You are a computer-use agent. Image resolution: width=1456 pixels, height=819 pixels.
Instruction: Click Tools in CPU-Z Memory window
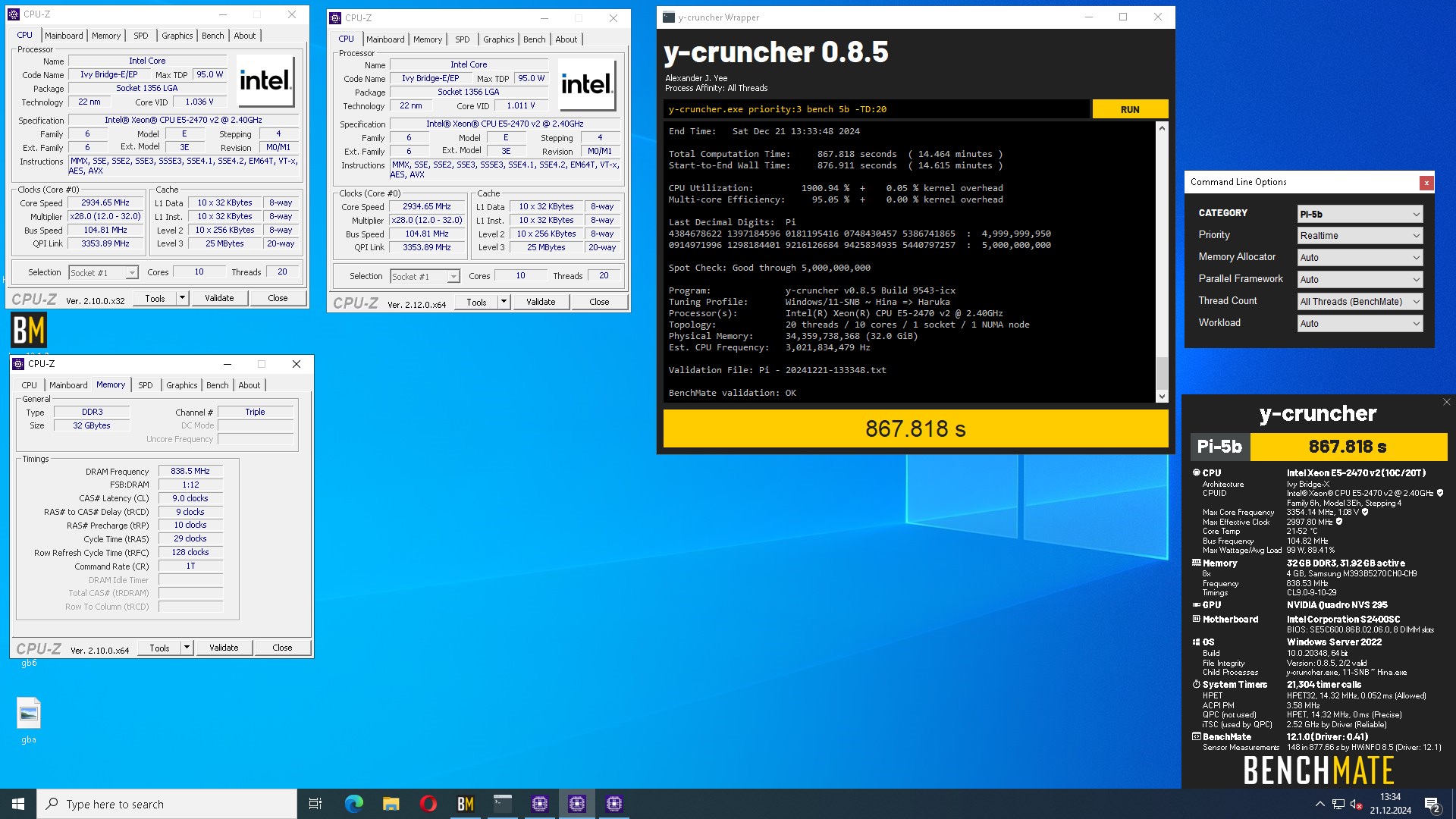(159, 648)
